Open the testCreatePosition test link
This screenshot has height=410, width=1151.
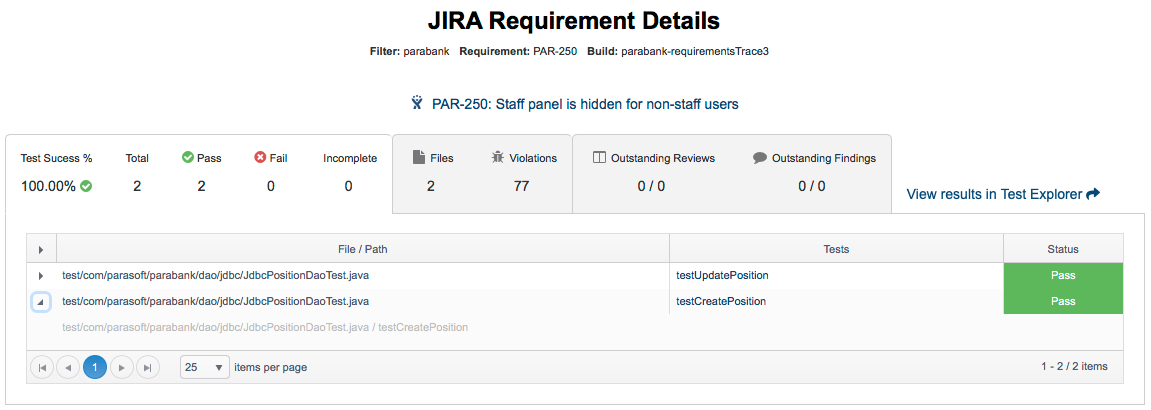coord(721,301)
